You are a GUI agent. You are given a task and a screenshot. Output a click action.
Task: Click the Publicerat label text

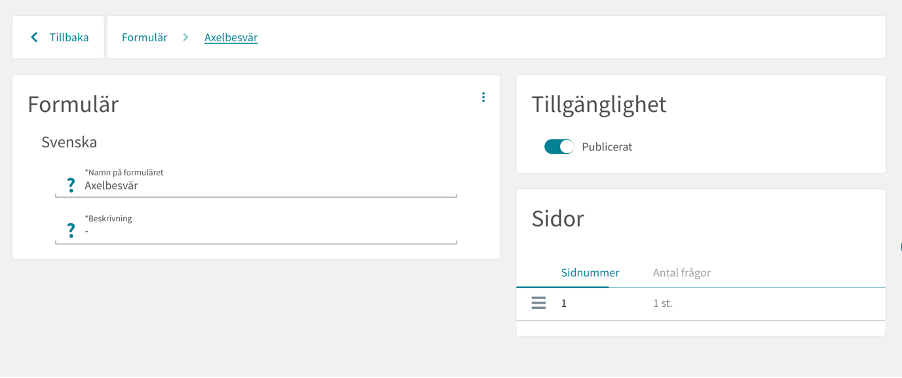point(607,147)
